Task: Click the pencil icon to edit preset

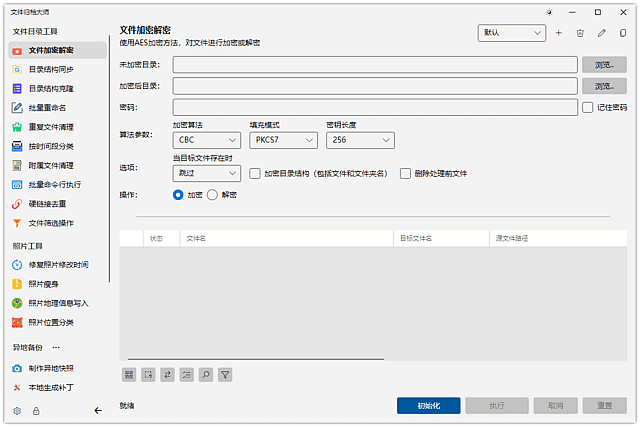Action: 601,33
